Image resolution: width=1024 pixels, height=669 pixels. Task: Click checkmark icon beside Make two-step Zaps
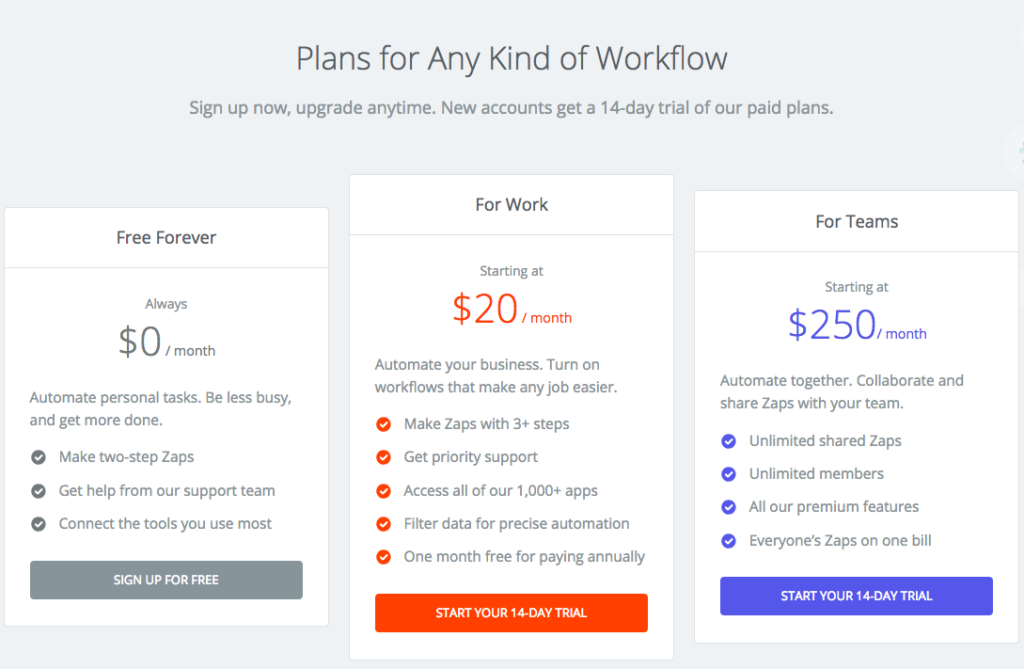(39, 457)
